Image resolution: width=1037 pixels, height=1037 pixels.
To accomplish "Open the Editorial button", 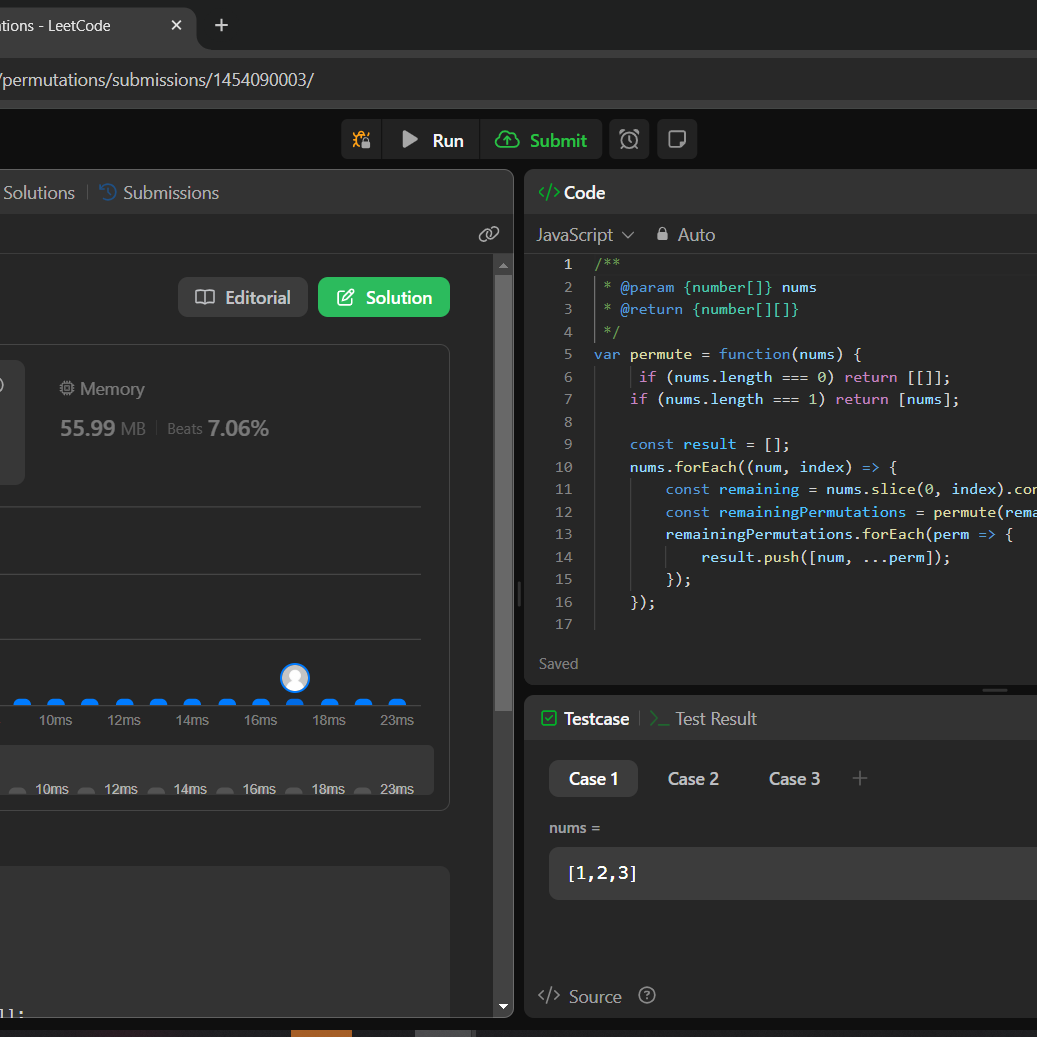I will tap(243, 297).
